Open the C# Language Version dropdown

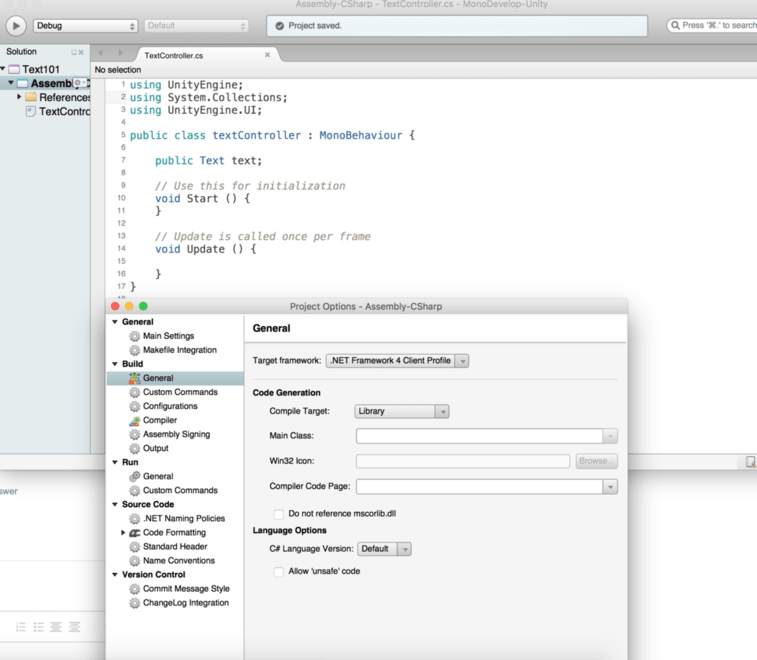384,549
